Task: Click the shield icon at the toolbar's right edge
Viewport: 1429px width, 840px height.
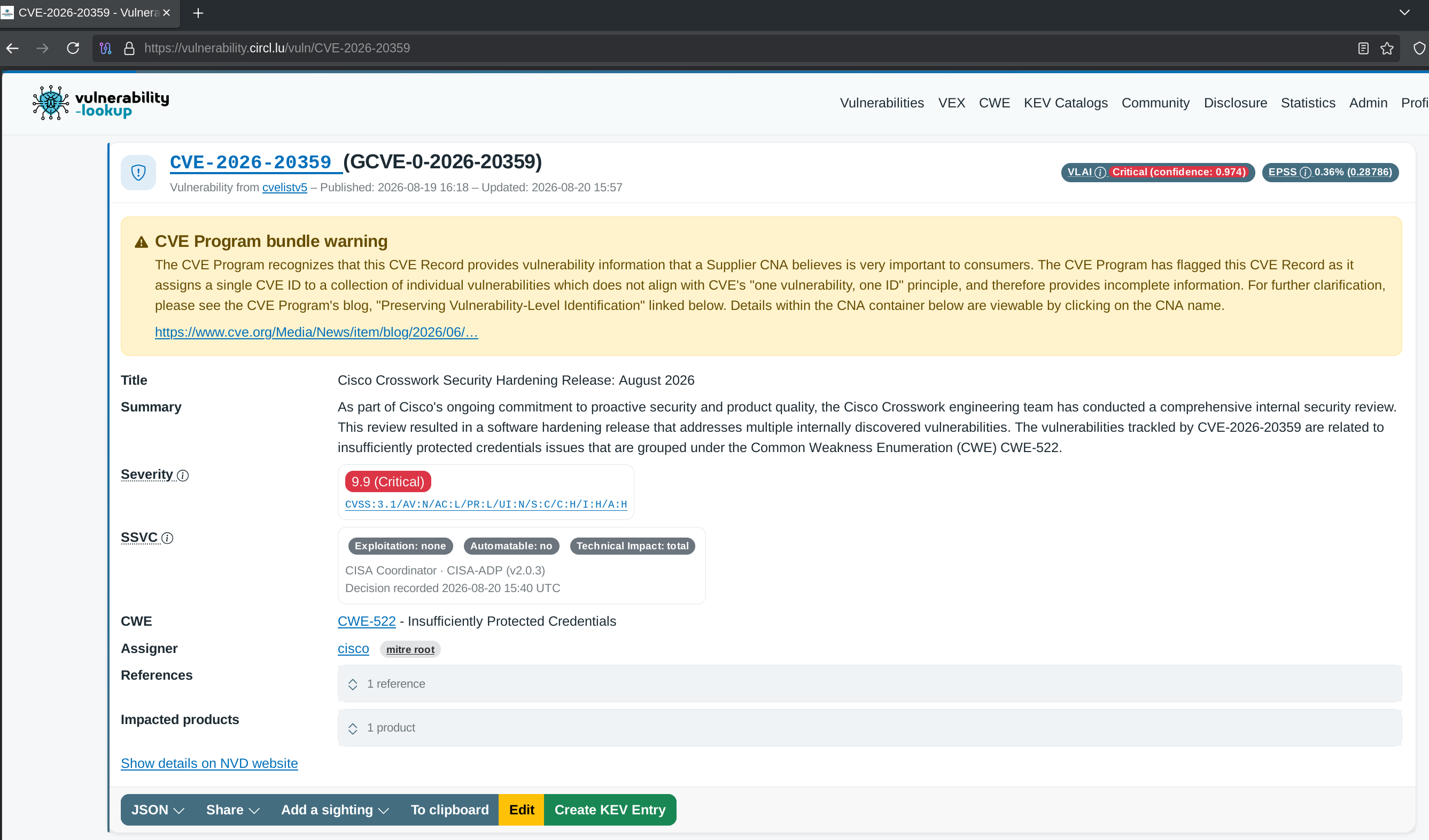Action: (1419, 48)
